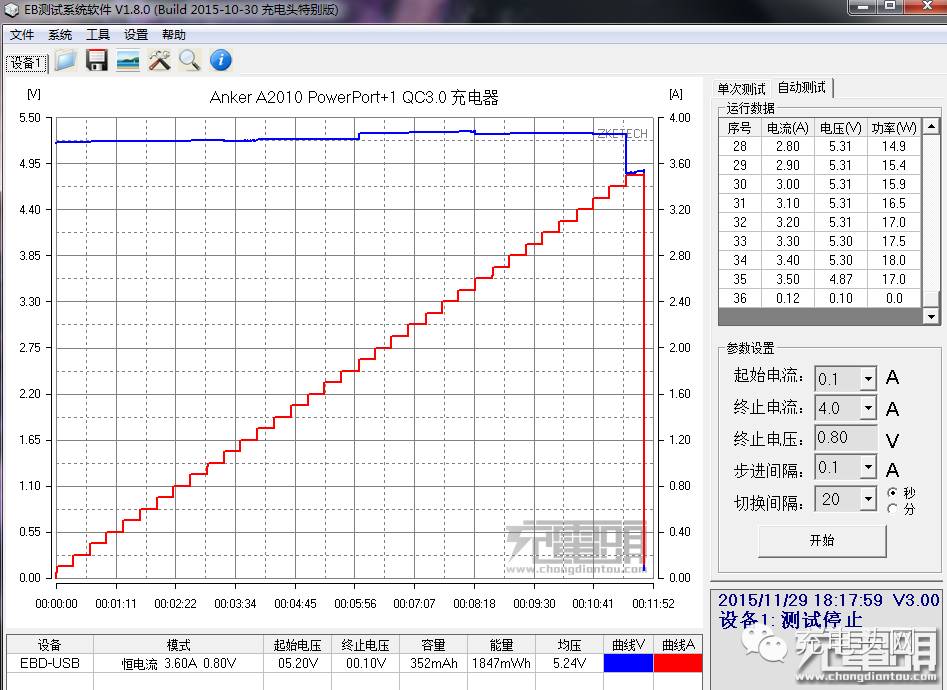
Task: Click the 功率(W) column header
Action: [x=894, y=128]
